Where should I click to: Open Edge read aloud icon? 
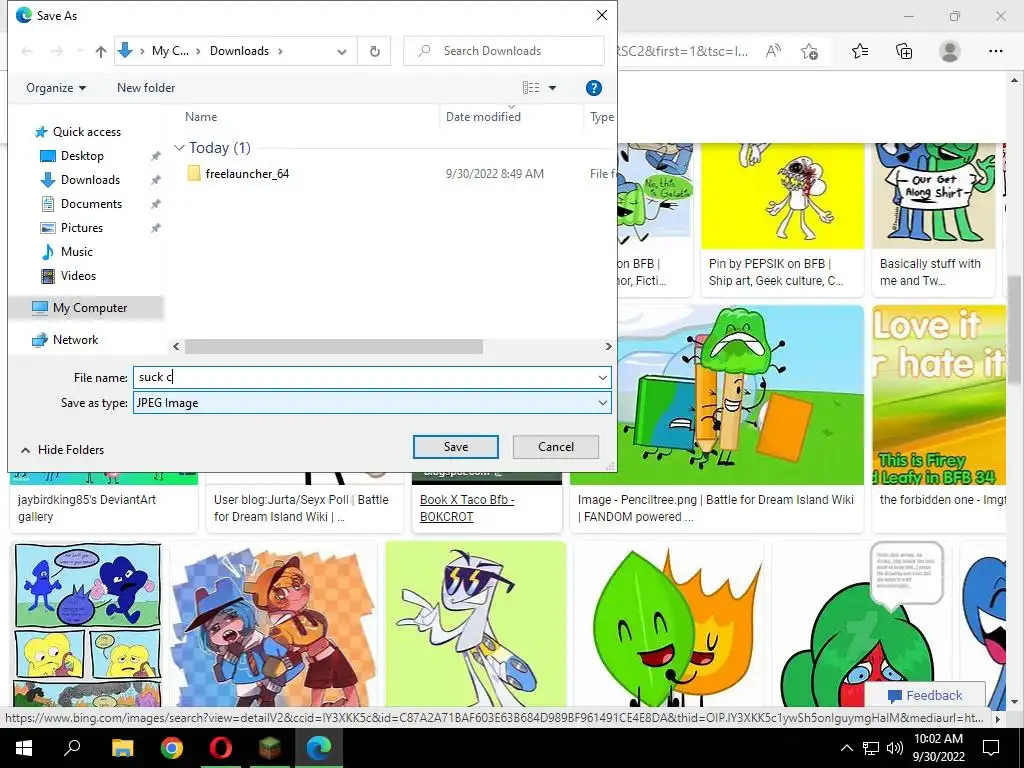click(773, 51)
